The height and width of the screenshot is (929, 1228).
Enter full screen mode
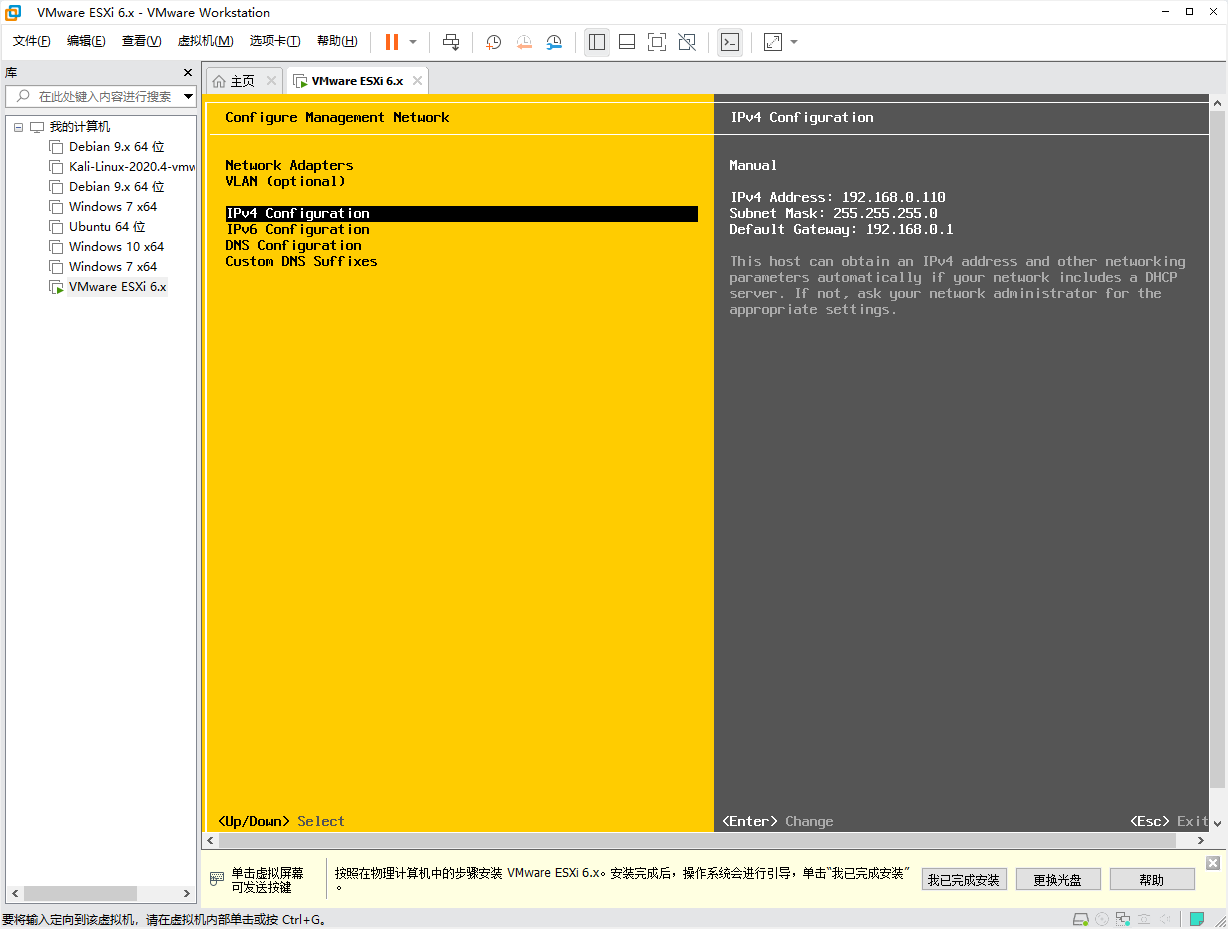[657, 42]
